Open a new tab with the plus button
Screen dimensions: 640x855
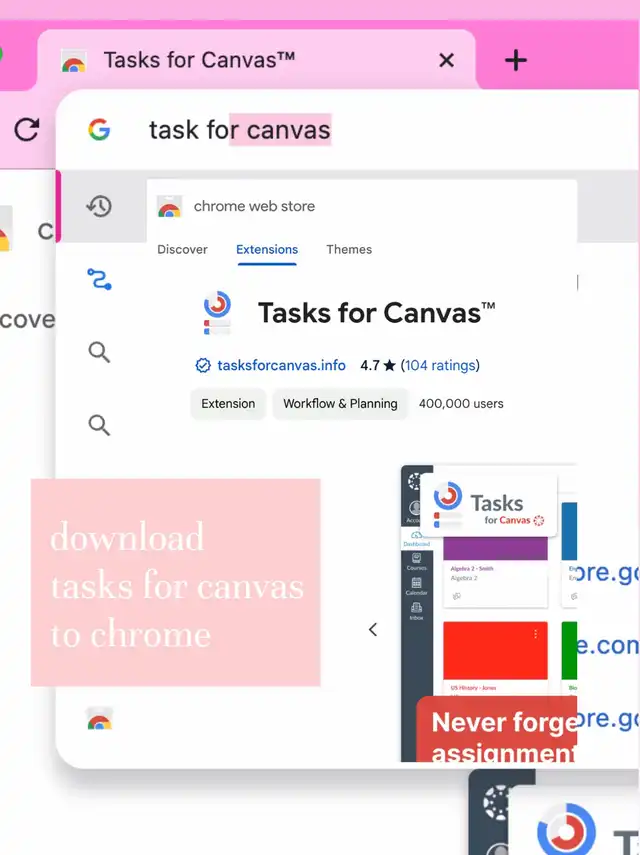(515, 61)
